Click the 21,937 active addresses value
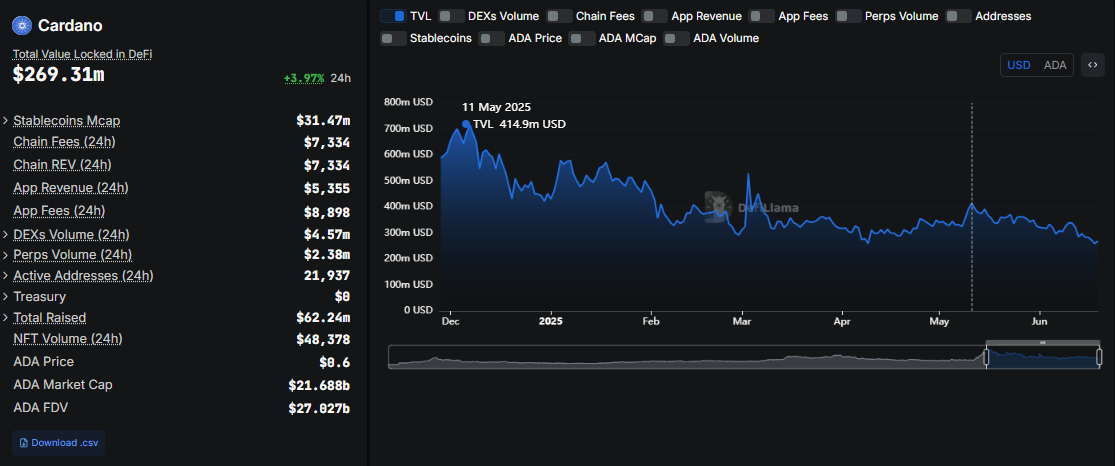The width and height of the screenshot is (1115, 466). 327,275
